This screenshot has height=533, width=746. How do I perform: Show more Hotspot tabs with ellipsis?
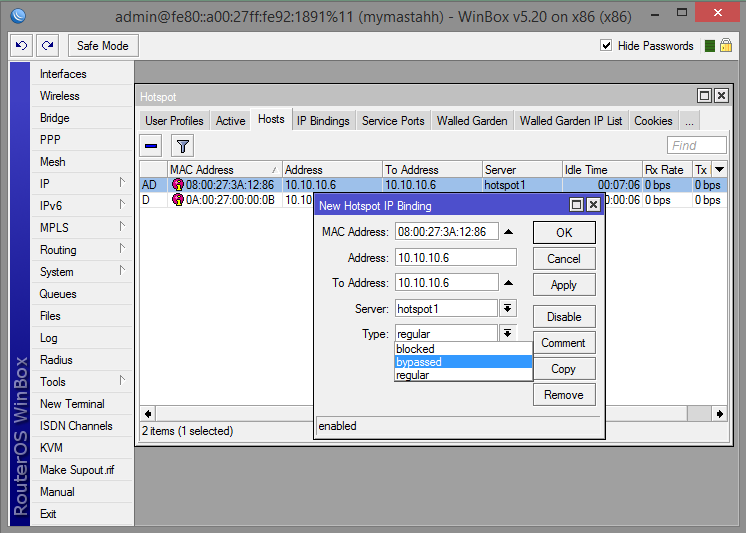[x=689, y=121]
